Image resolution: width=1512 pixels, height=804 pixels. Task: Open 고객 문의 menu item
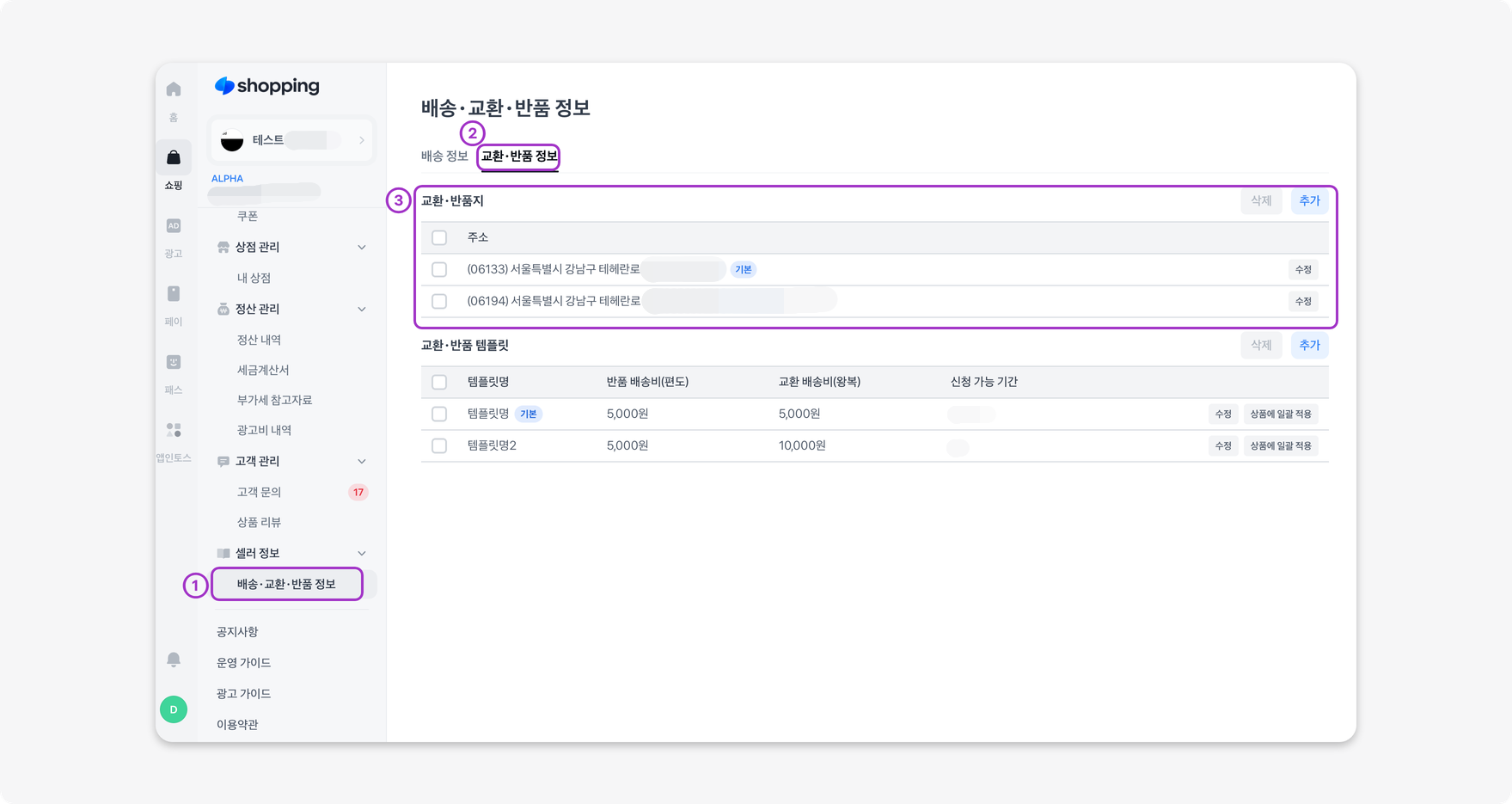point(260,493)
